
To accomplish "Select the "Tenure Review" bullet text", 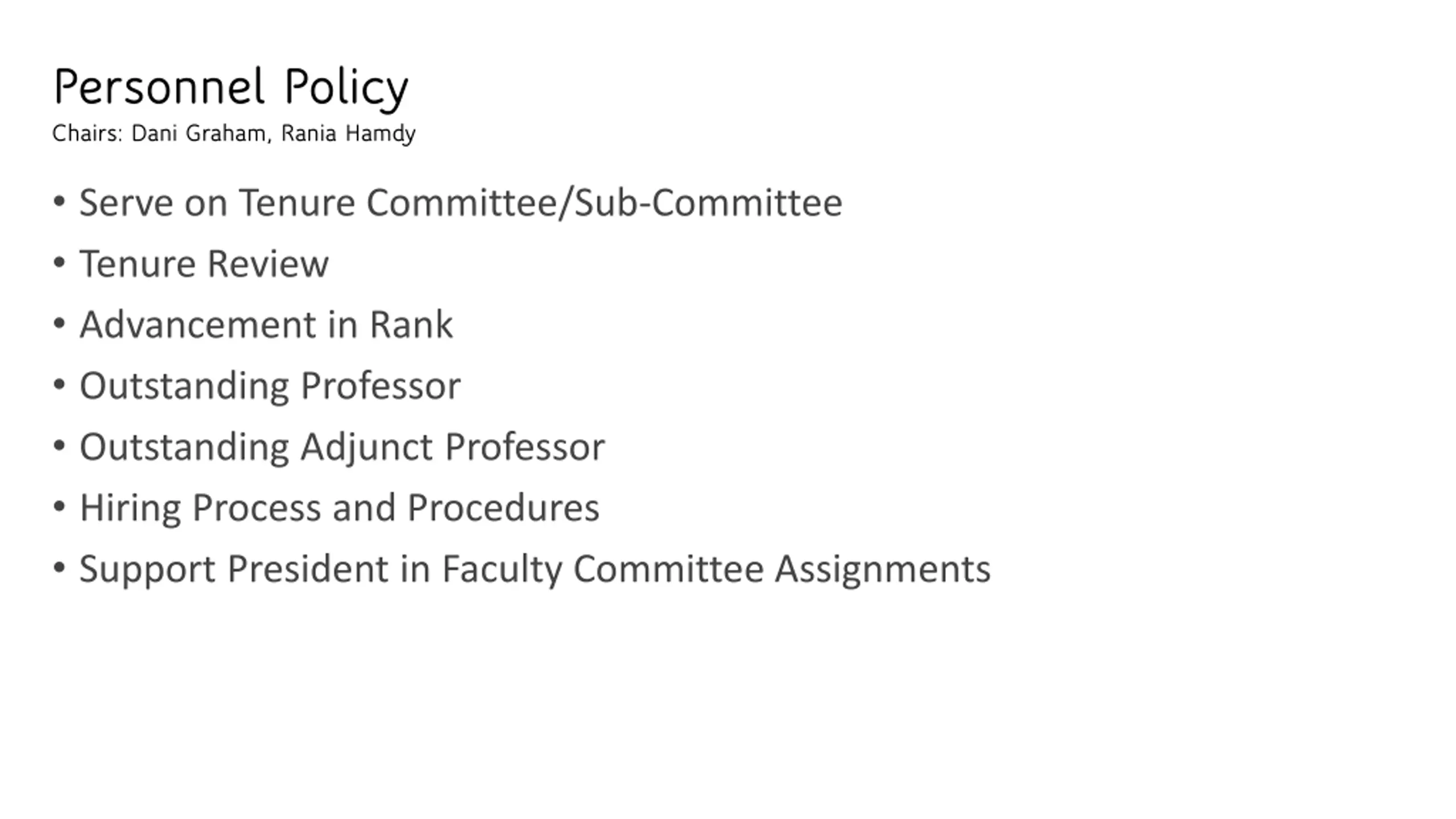I will tap(204, 264).
